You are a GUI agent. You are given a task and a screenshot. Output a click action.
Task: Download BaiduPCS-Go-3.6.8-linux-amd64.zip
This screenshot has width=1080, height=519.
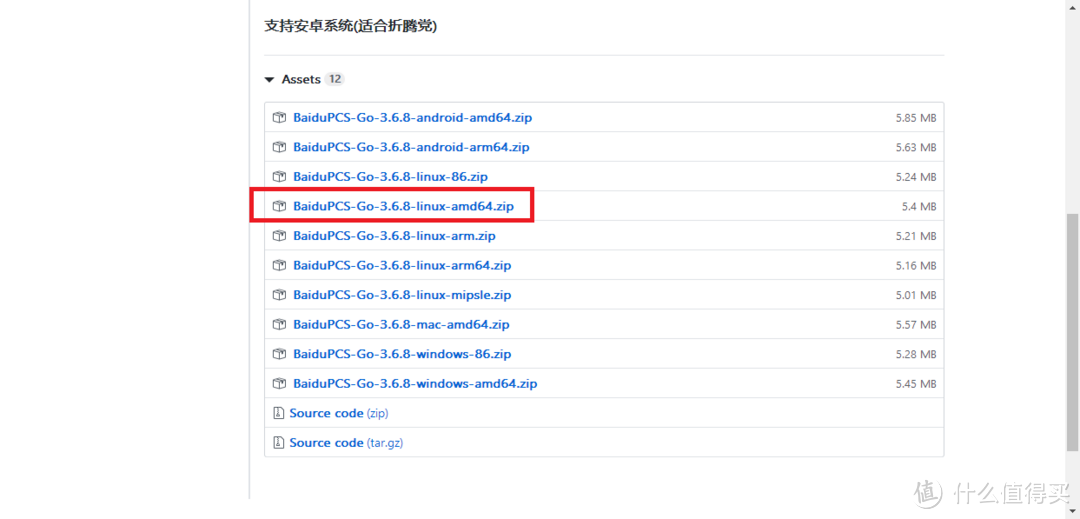click(x=403, y=207)
